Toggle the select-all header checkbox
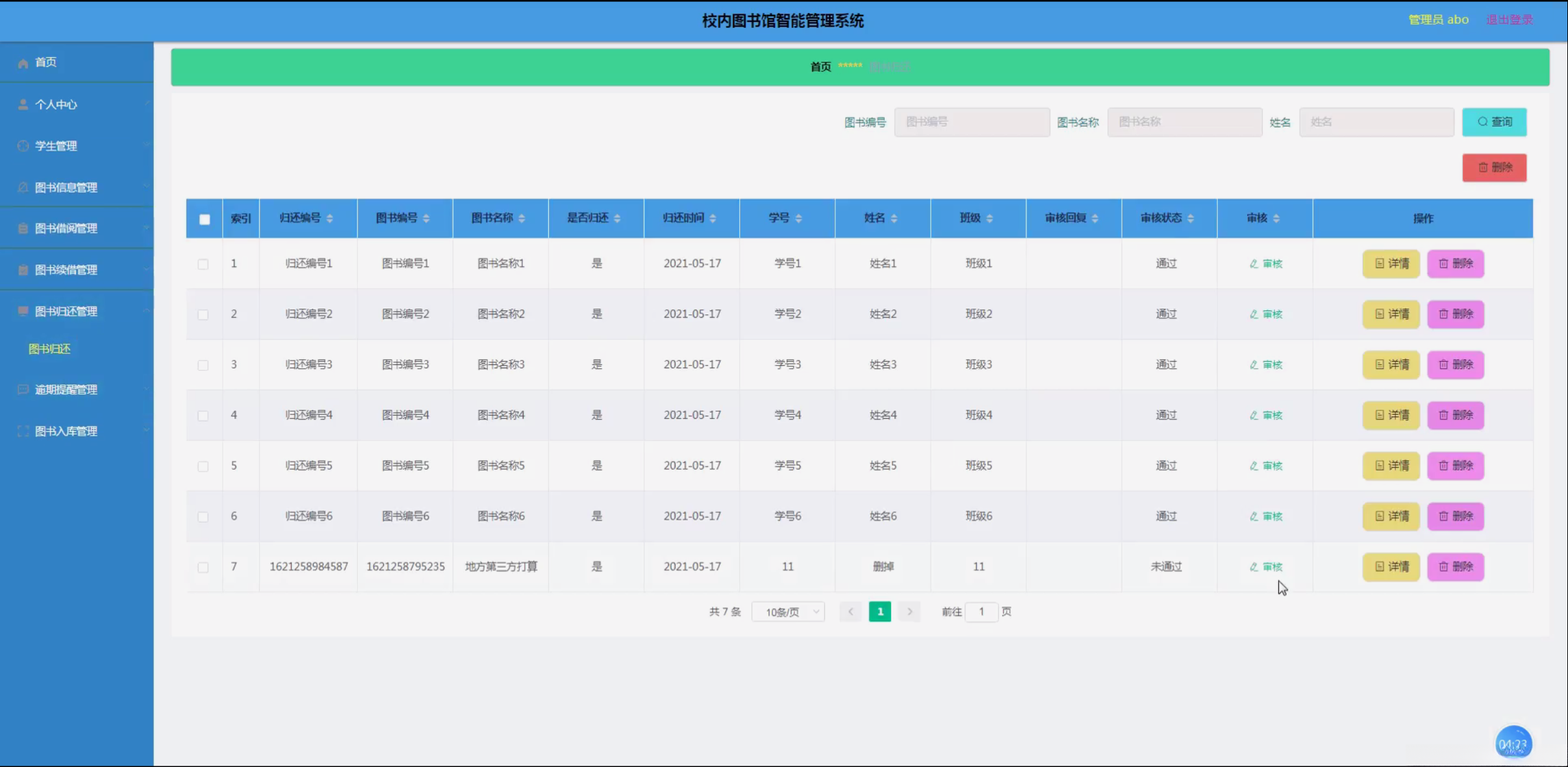Viewport: 1568px width, 767px height. click(205, 219)
